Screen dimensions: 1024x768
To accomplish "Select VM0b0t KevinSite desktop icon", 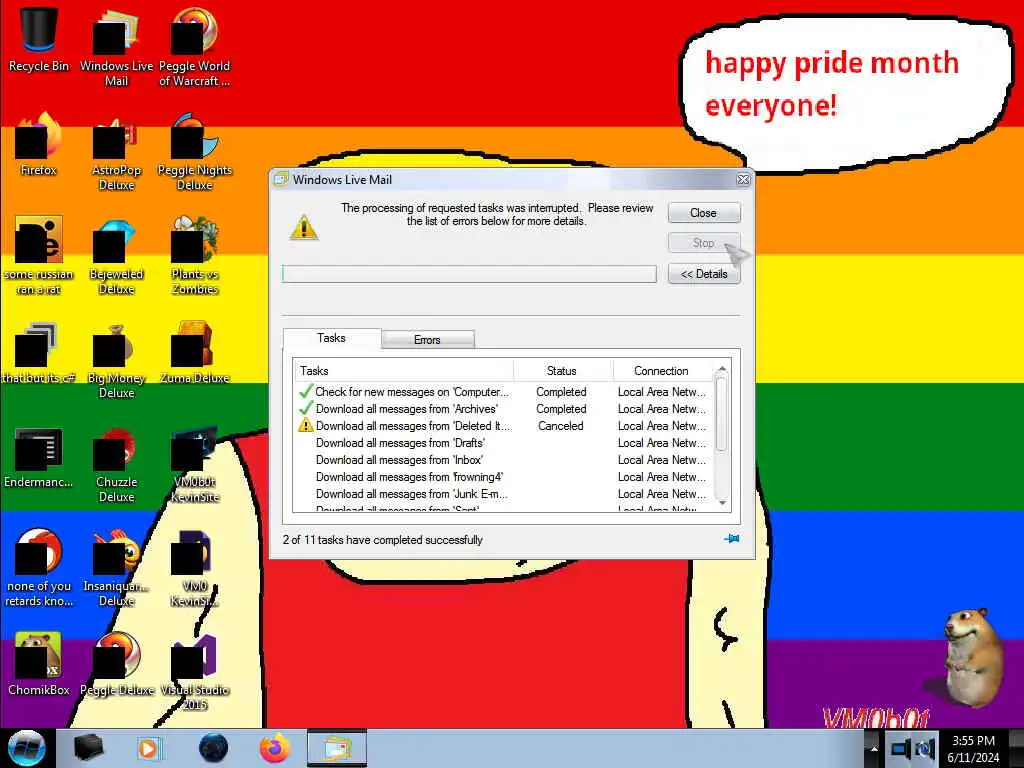I will (194, 464).
